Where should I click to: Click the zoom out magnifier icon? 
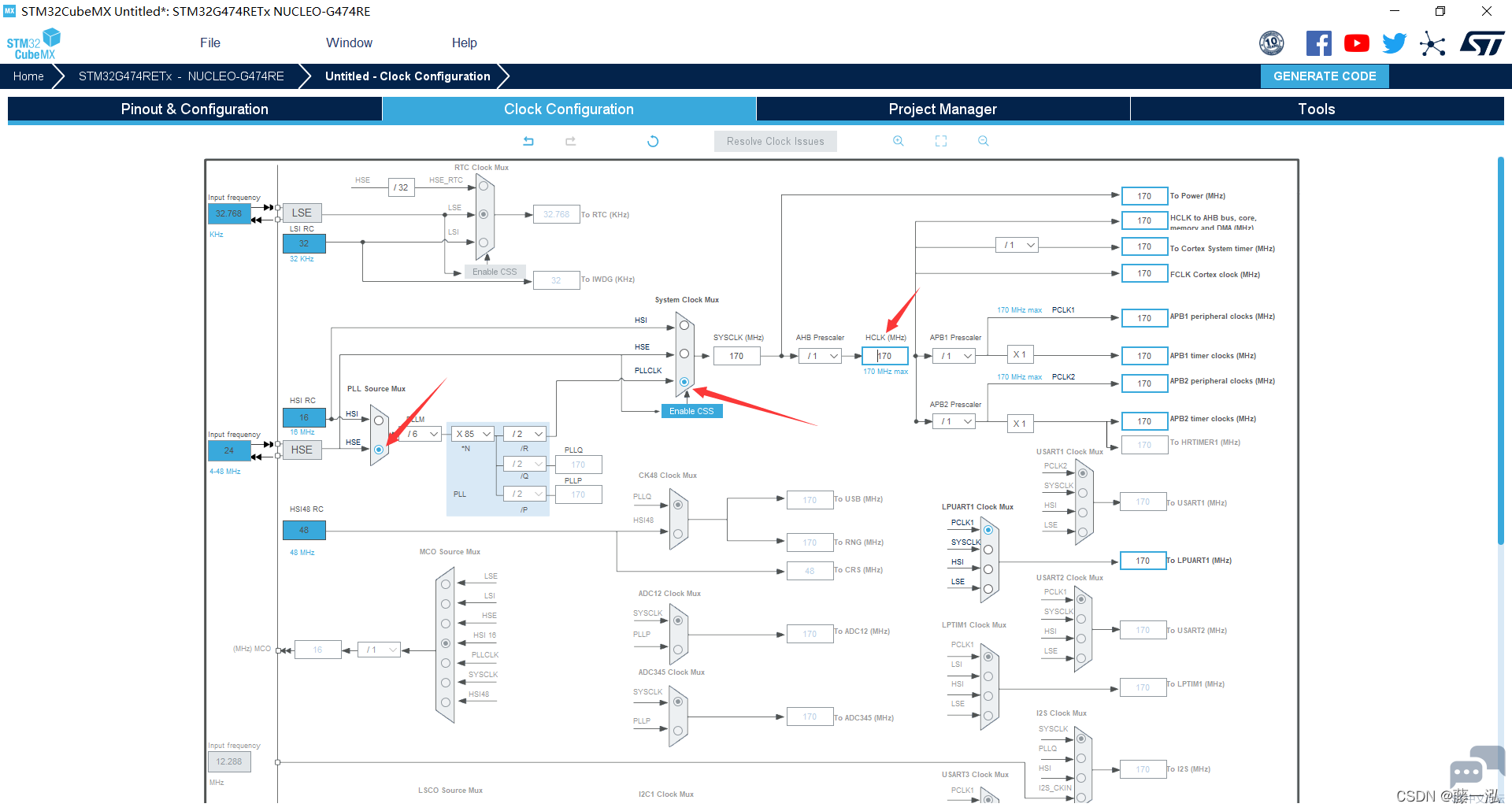pyautogui.click(x=983, y=141)
